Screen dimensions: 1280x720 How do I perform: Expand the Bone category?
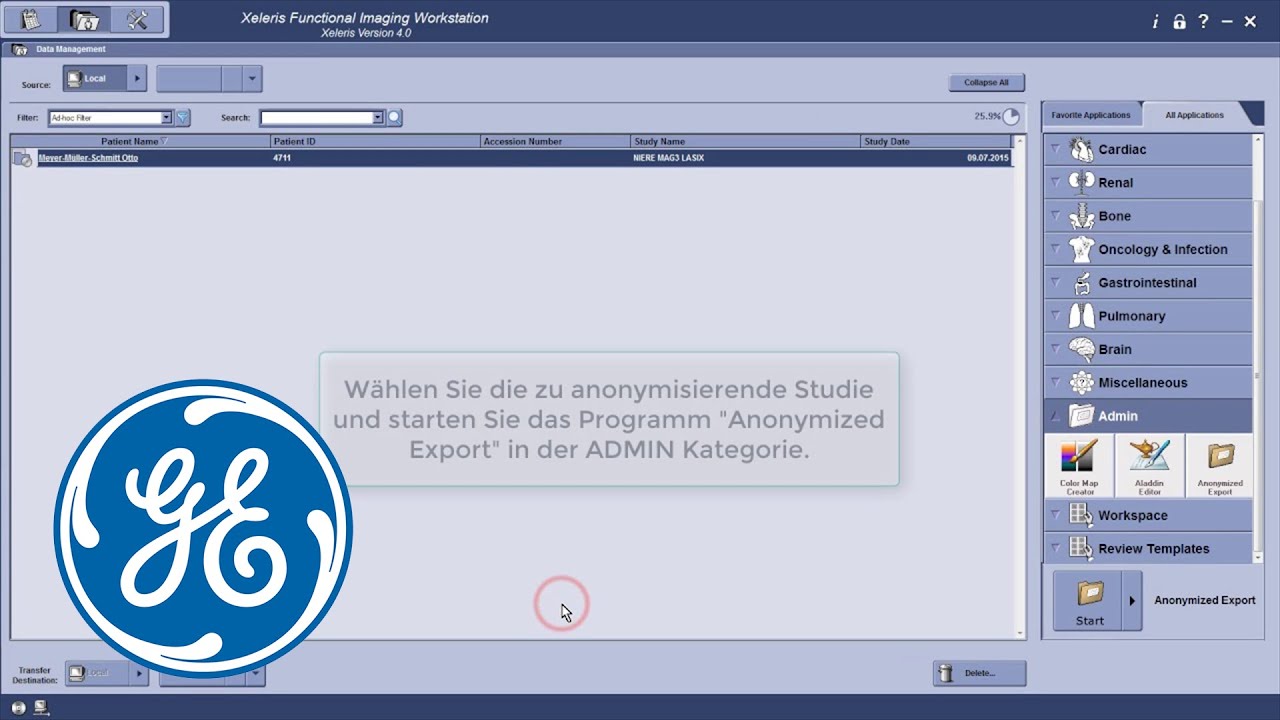coord(1055,216)
